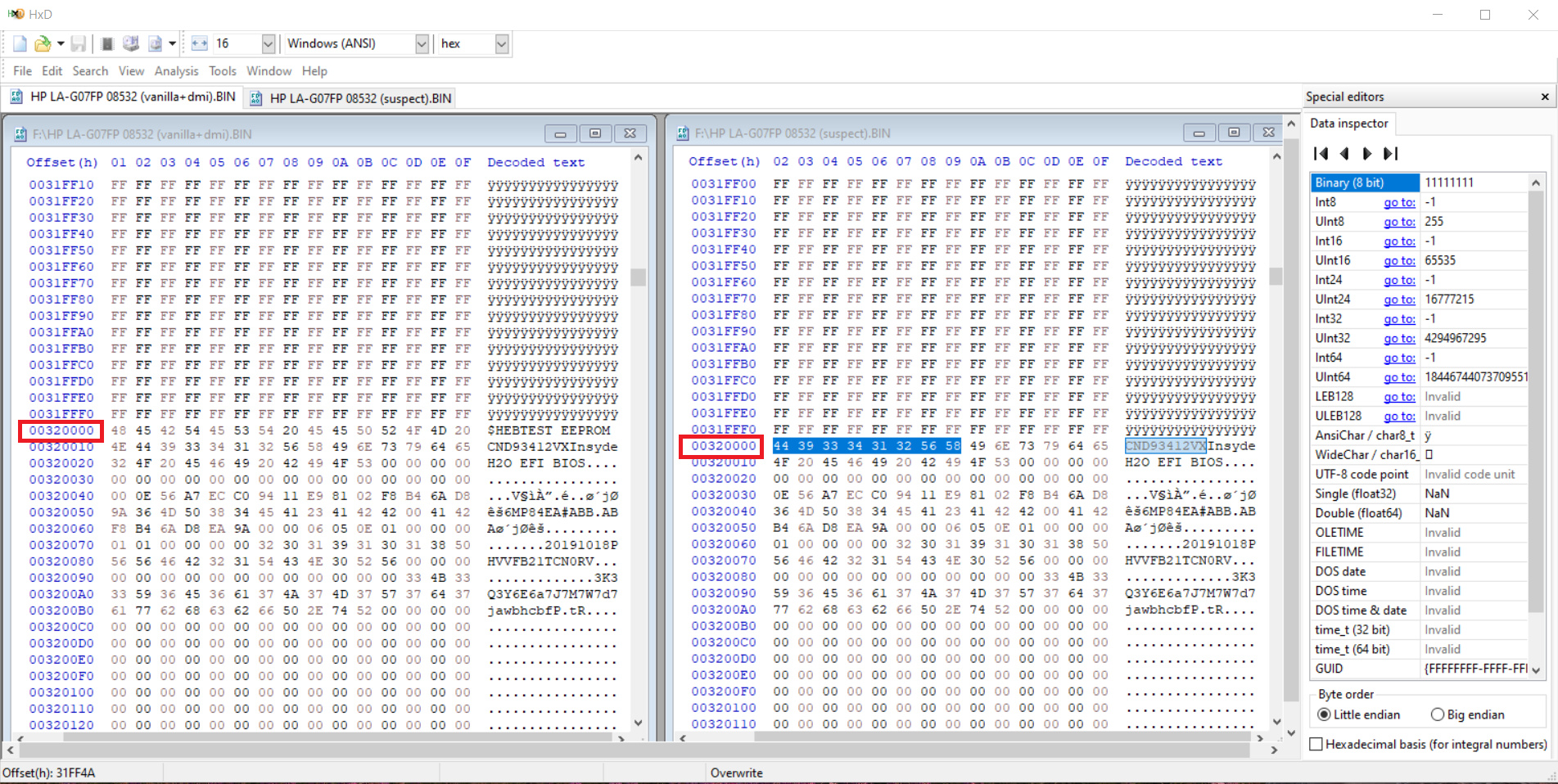Click Data inspector list scroll-down arrow
The width and height of the screenshot is (1558, 784).
1536,669
